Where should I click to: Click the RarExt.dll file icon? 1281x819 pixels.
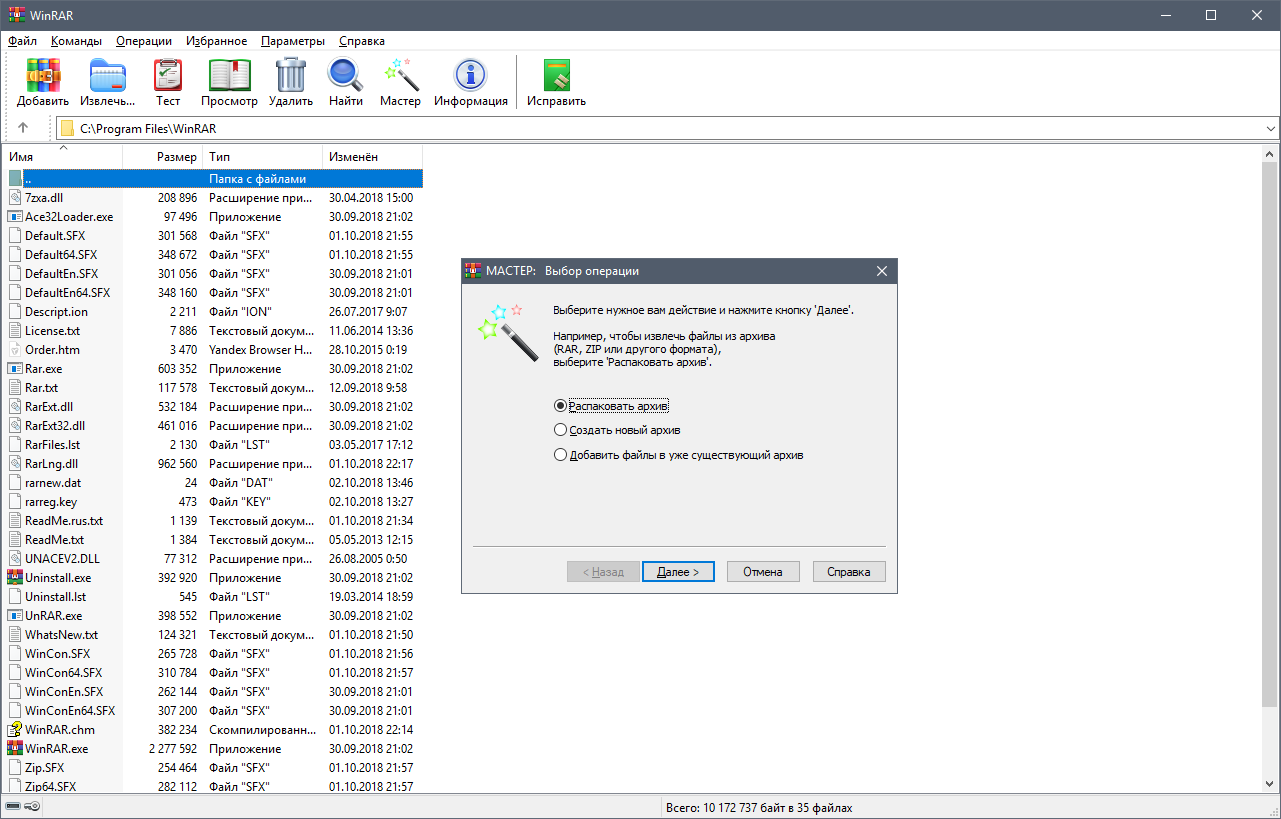pyautogui.click(x=15, y=406)
